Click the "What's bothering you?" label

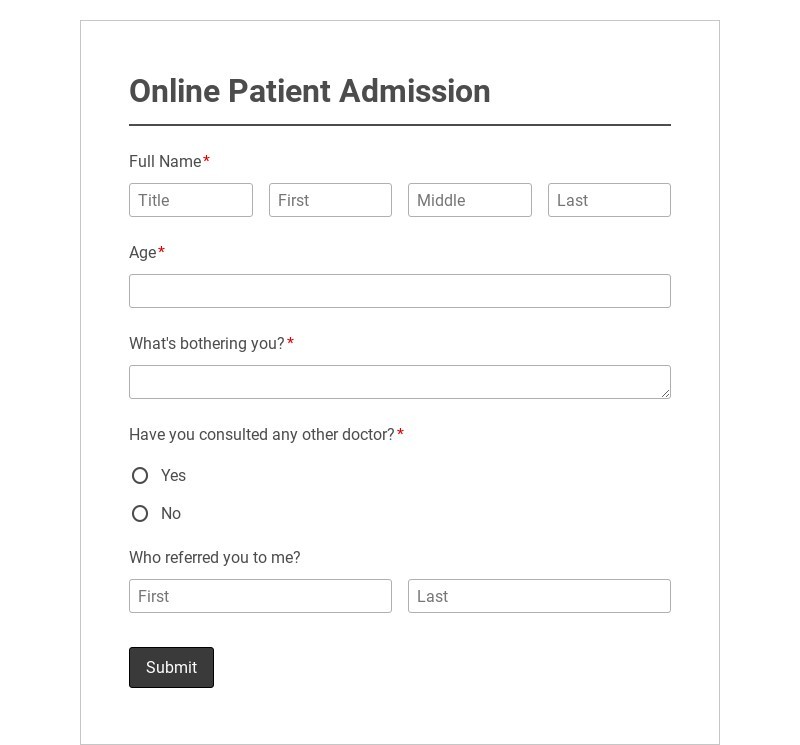[207, 344]
